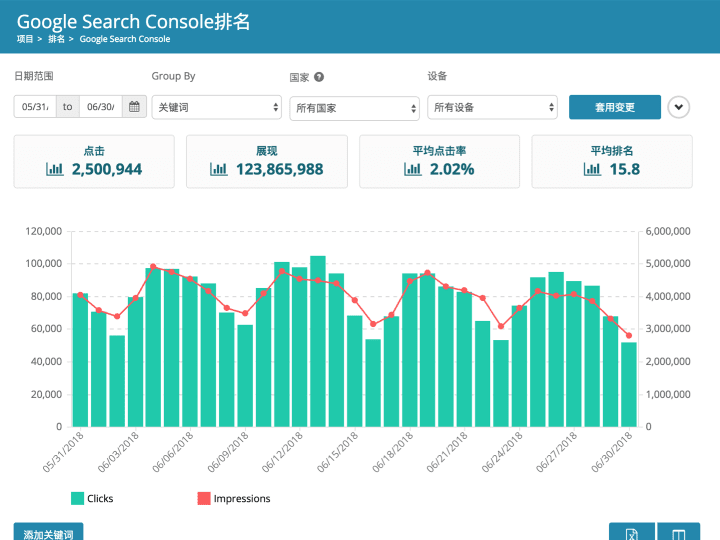Edit the end date field 06/30
The image size is (720, 540).
101,107
